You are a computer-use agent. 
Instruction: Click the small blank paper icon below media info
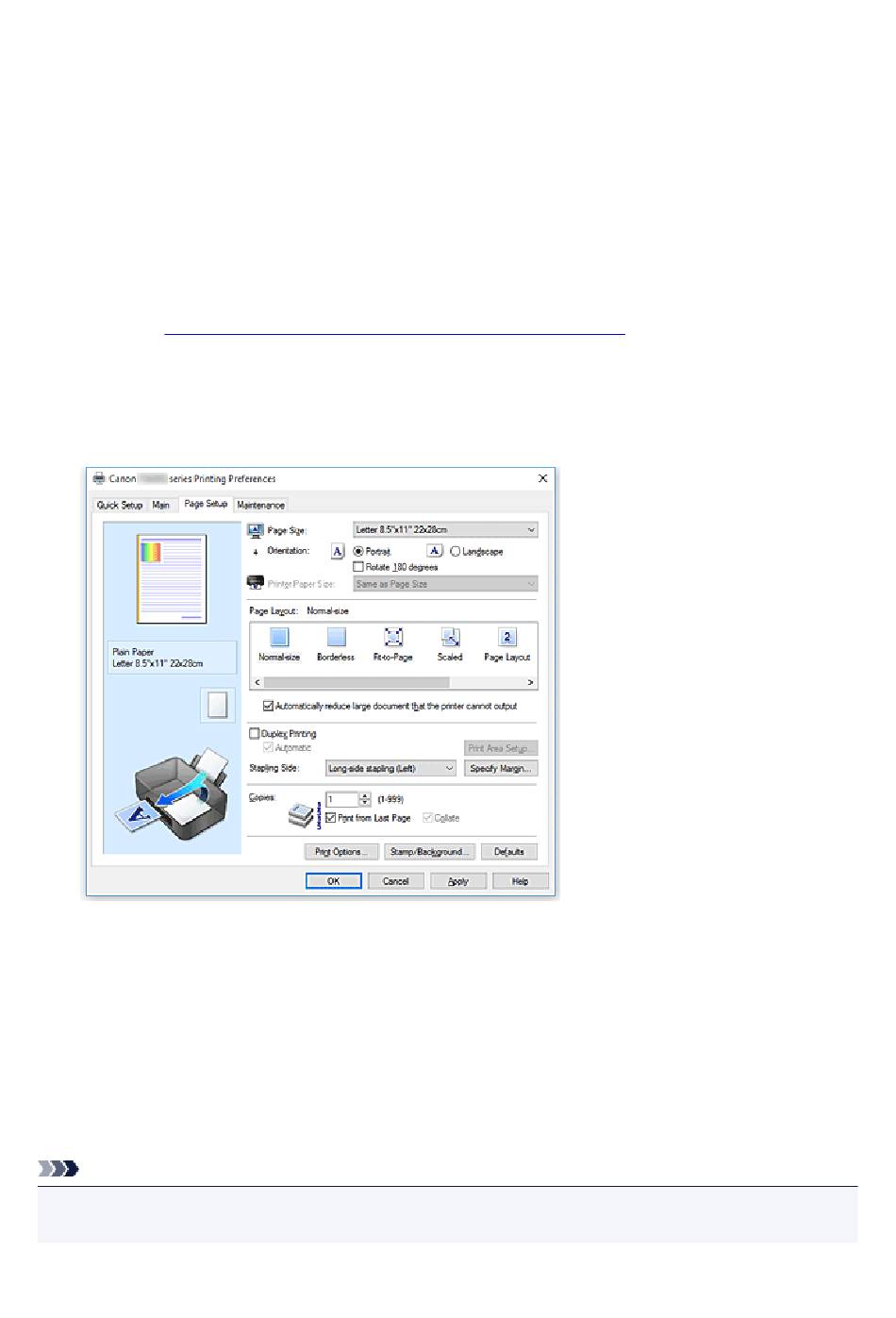(218, 705)
